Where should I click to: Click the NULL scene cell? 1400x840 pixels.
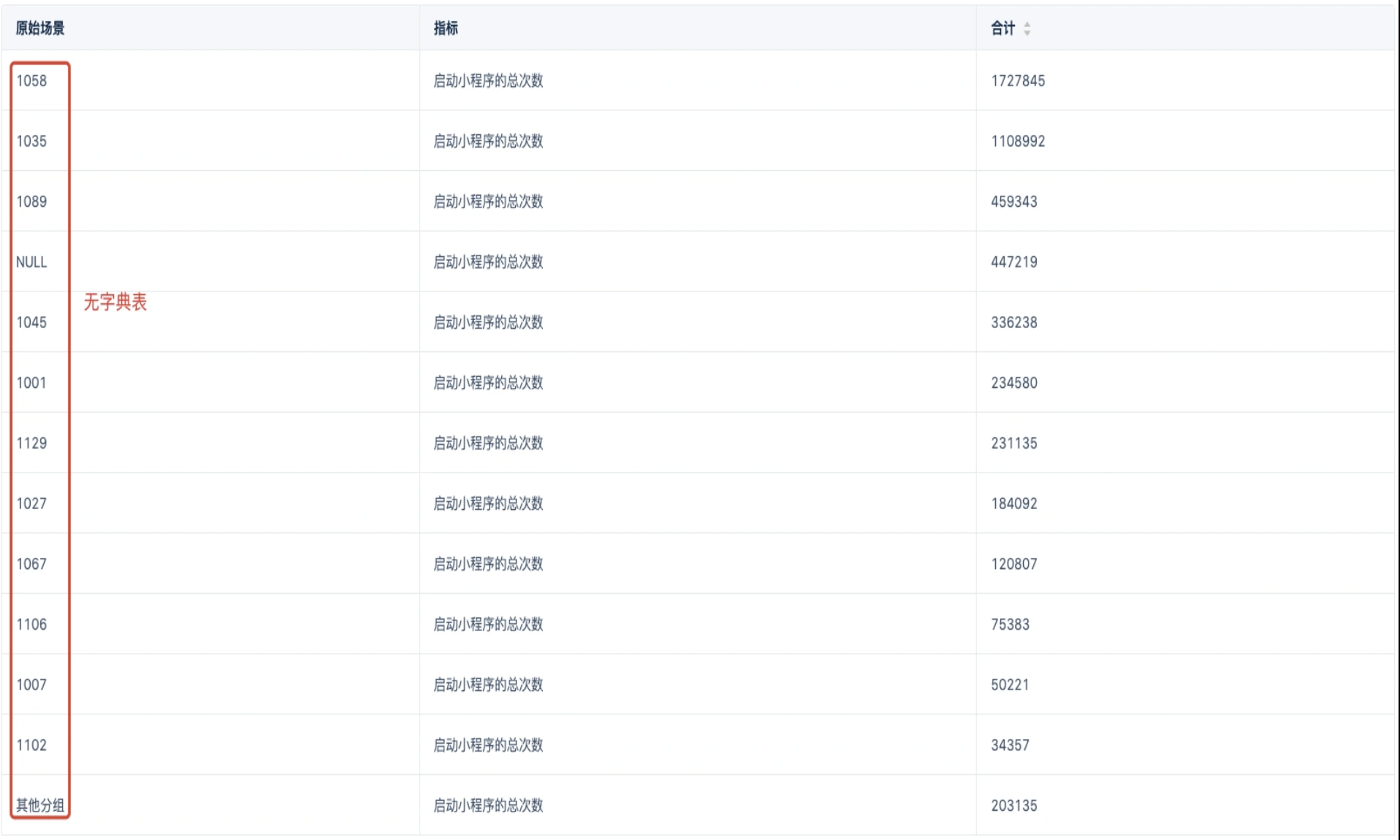click(x=31, y=262)
